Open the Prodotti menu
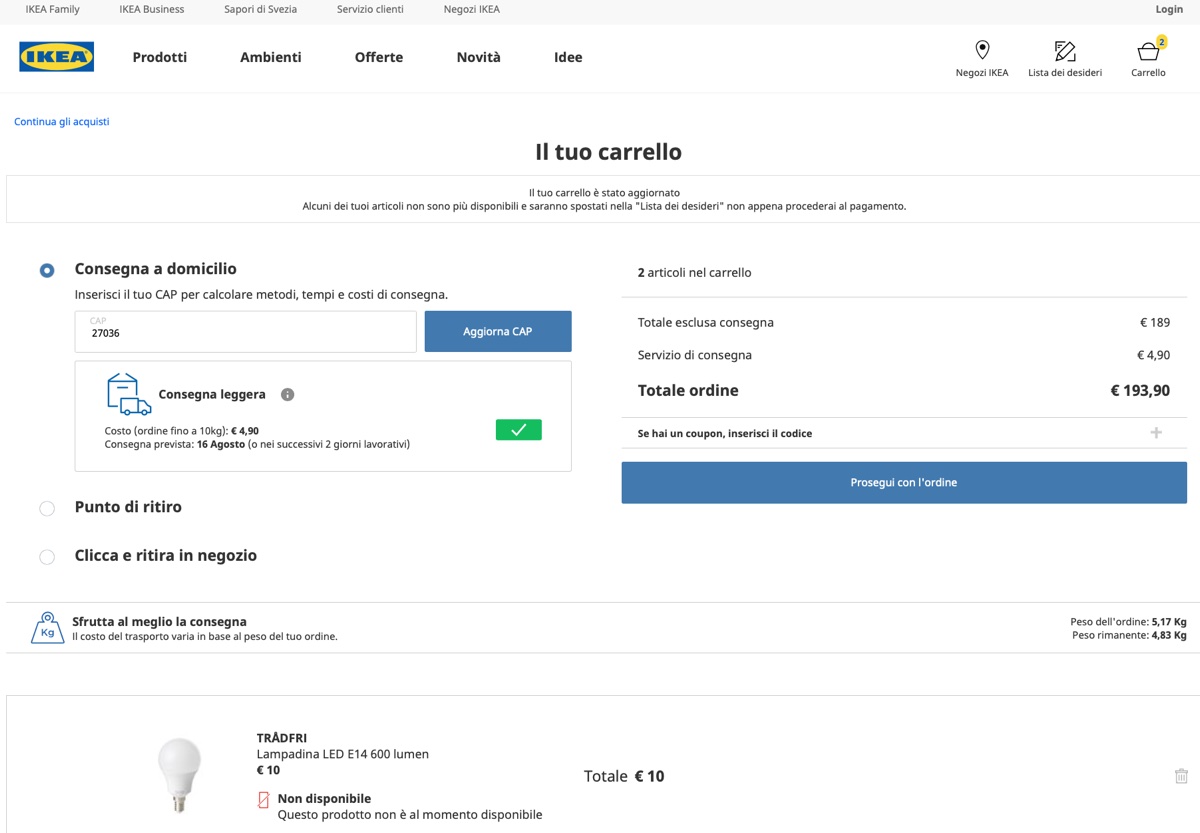 [x=160, y=57]
